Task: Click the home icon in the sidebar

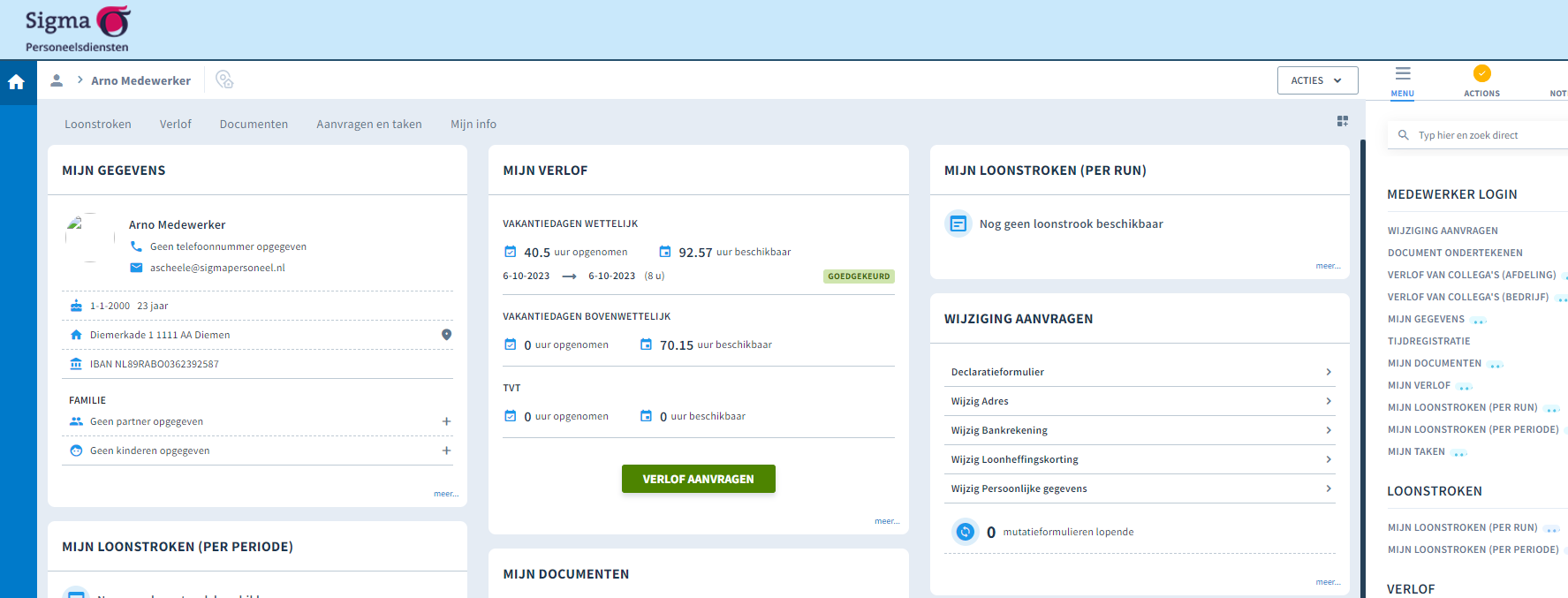Action: (x=16, y=82)
